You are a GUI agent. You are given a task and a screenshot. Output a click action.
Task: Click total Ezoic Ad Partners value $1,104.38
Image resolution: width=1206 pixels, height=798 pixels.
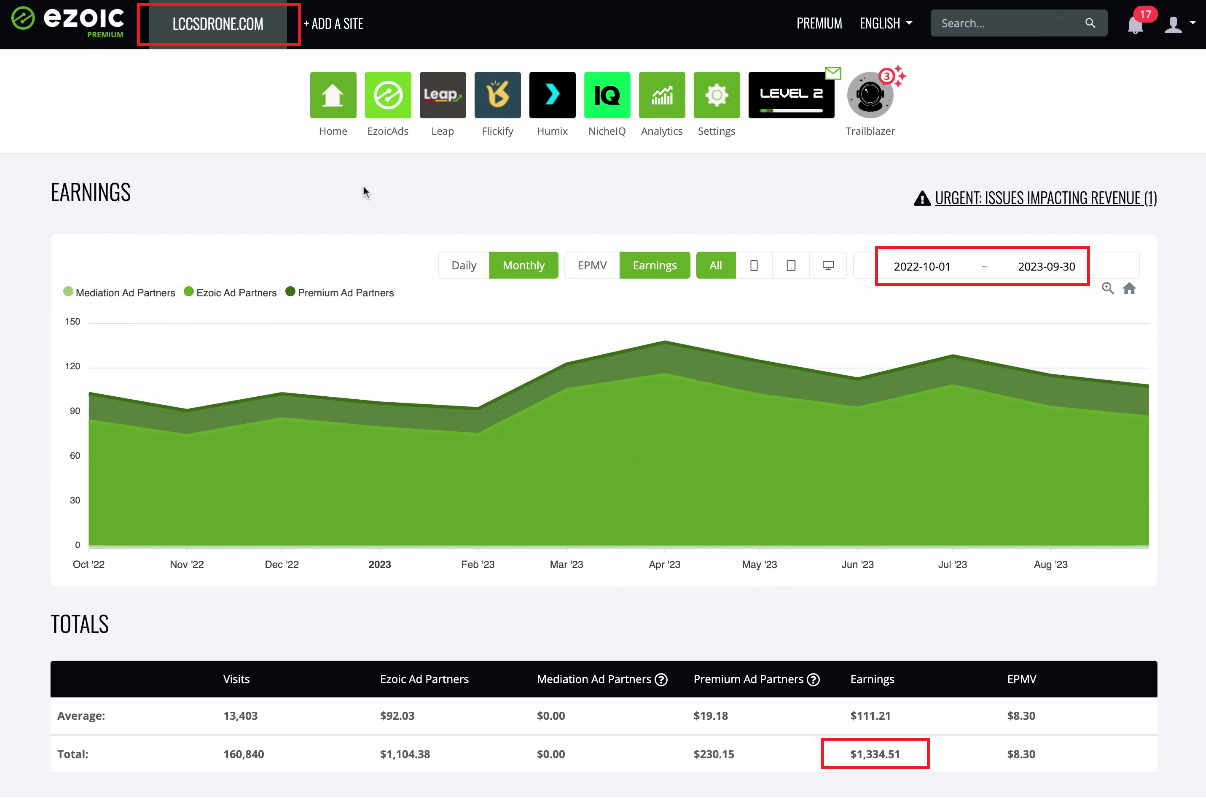405,754
